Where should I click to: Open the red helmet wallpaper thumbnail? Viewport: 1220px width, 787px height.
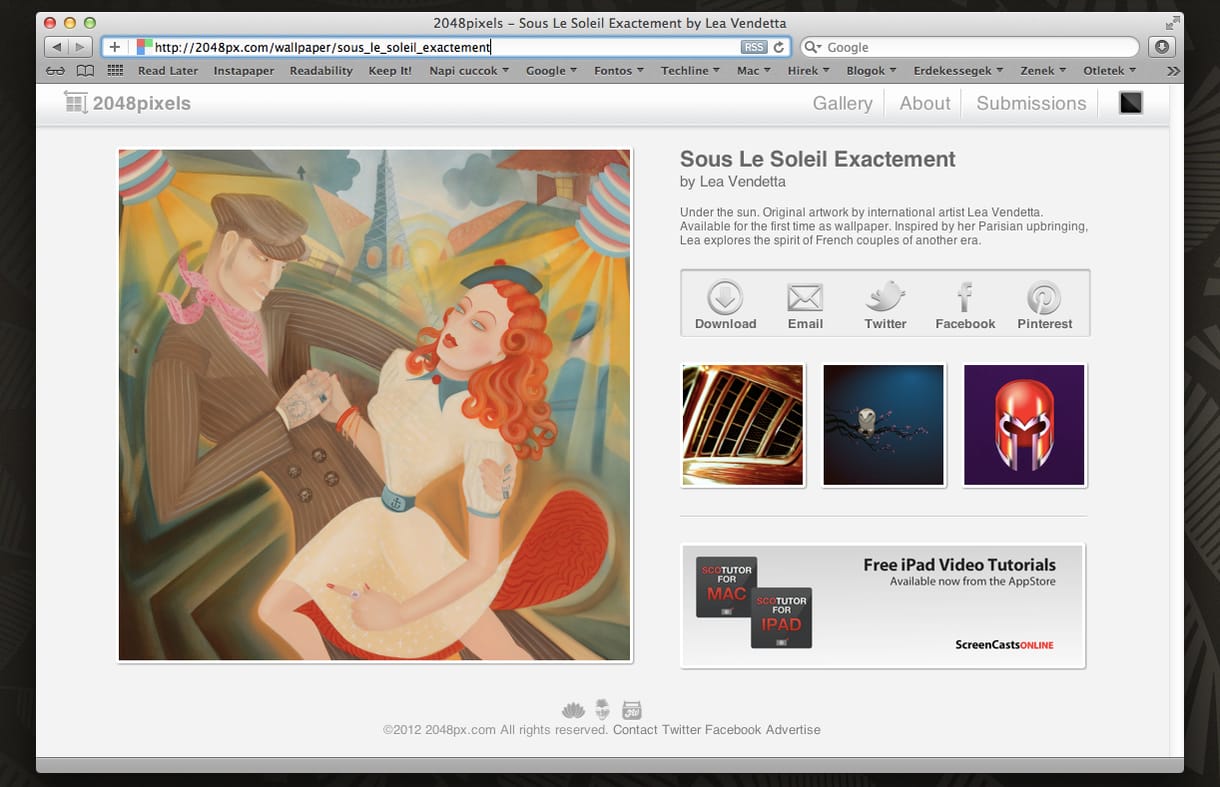click(1024, 425)
